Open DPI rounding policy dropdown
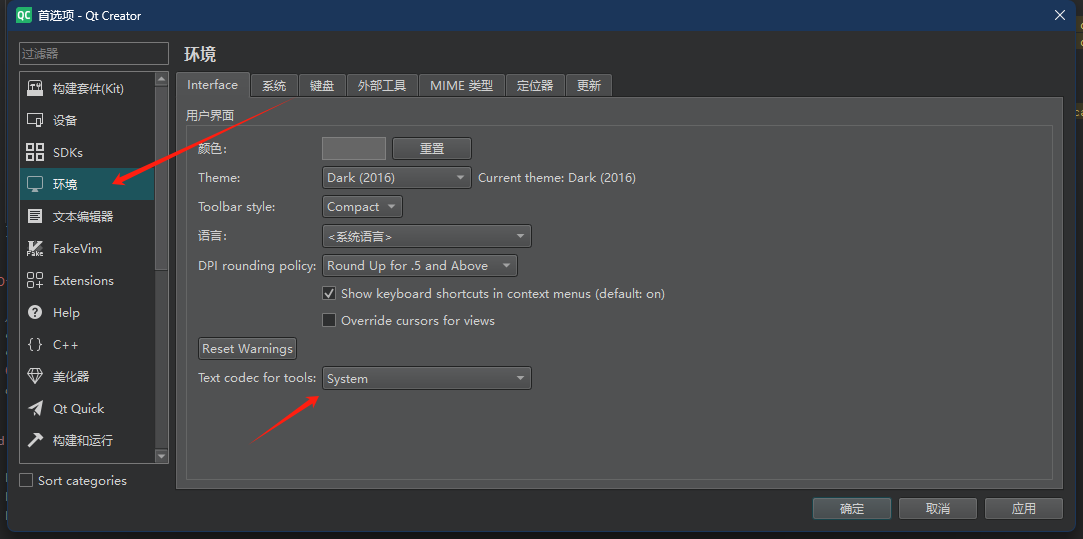The image size is (1083, 539). [x=419, y=265]
